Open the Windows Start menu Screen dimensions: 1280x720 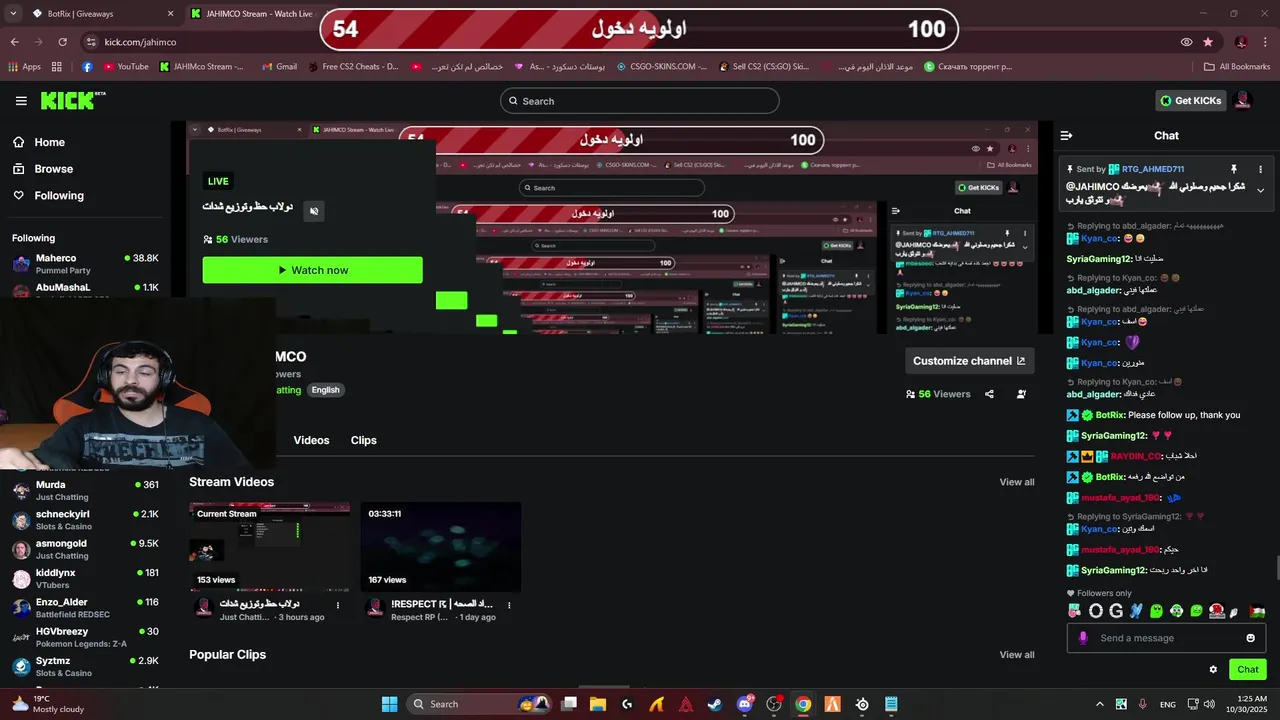coord(390,704)
